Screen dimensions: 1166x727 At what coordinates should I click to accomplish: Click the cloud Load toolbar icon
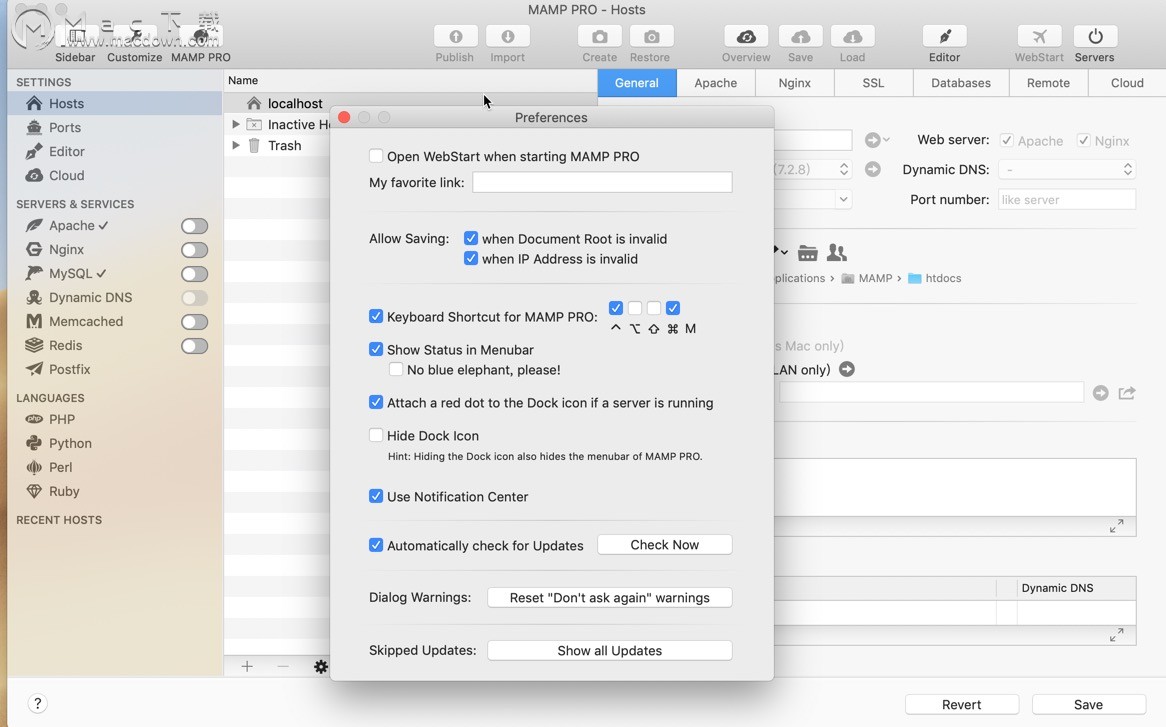(x=852, y=36)
